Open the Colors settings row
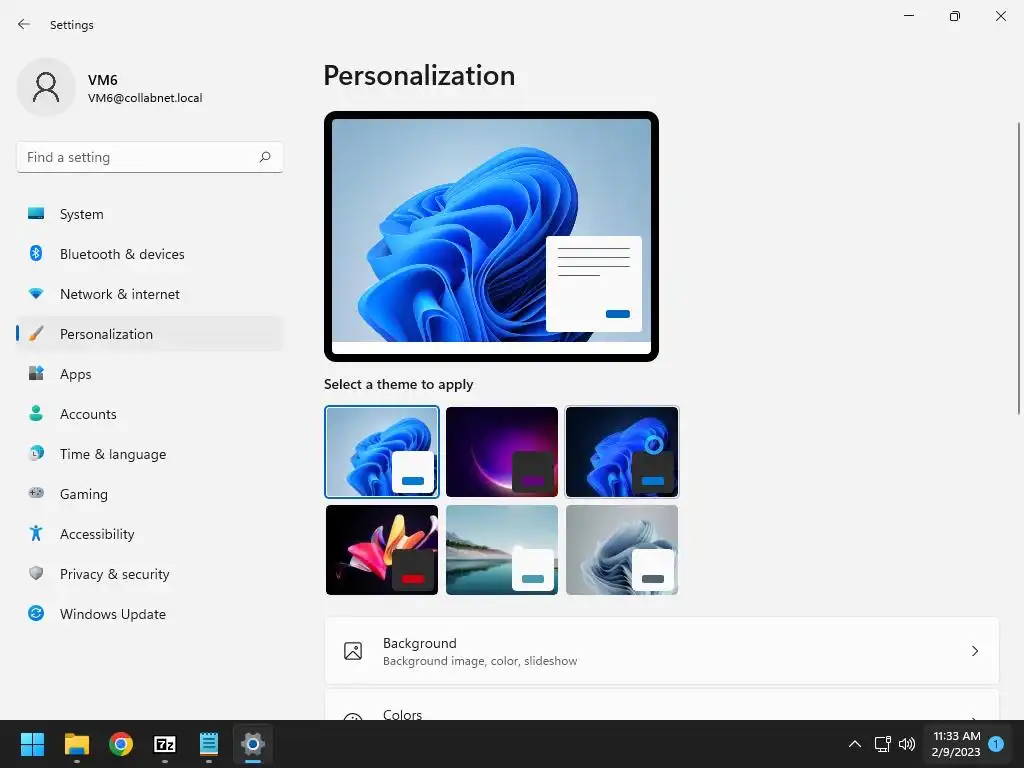 662,705
